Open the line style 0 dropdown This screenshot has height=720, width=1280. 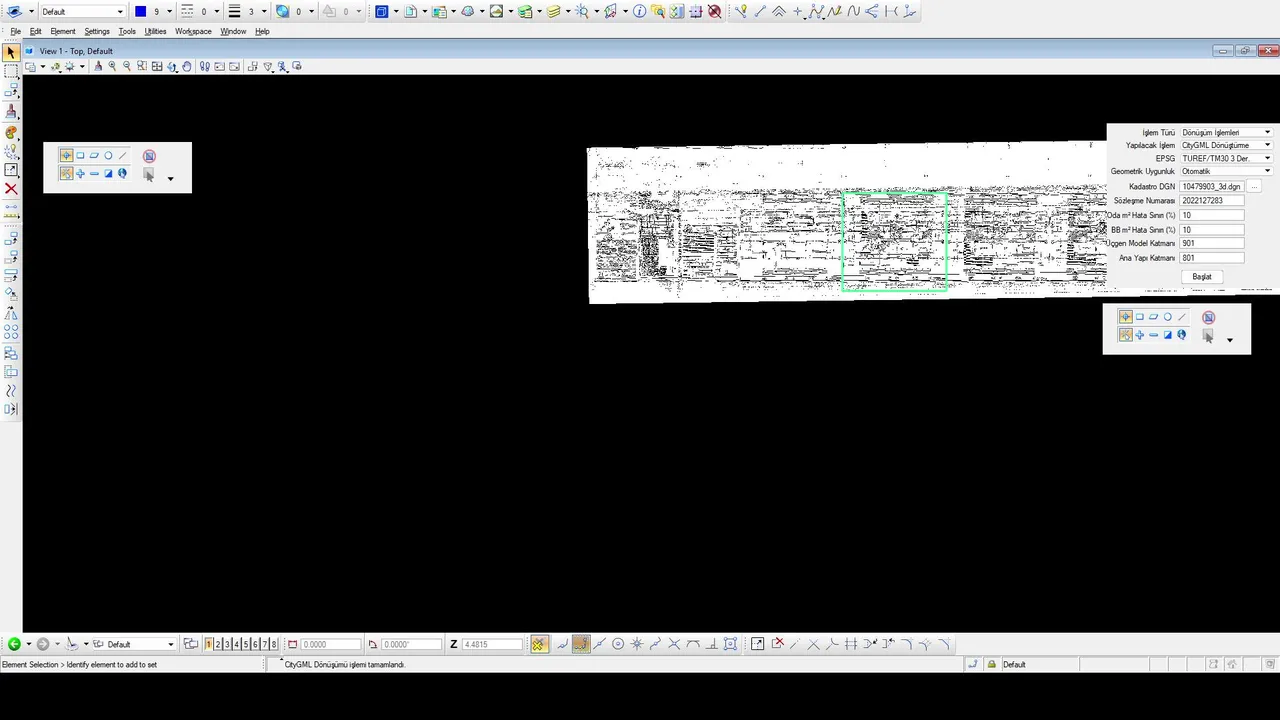pyautogui.click(x=216, y=12)
